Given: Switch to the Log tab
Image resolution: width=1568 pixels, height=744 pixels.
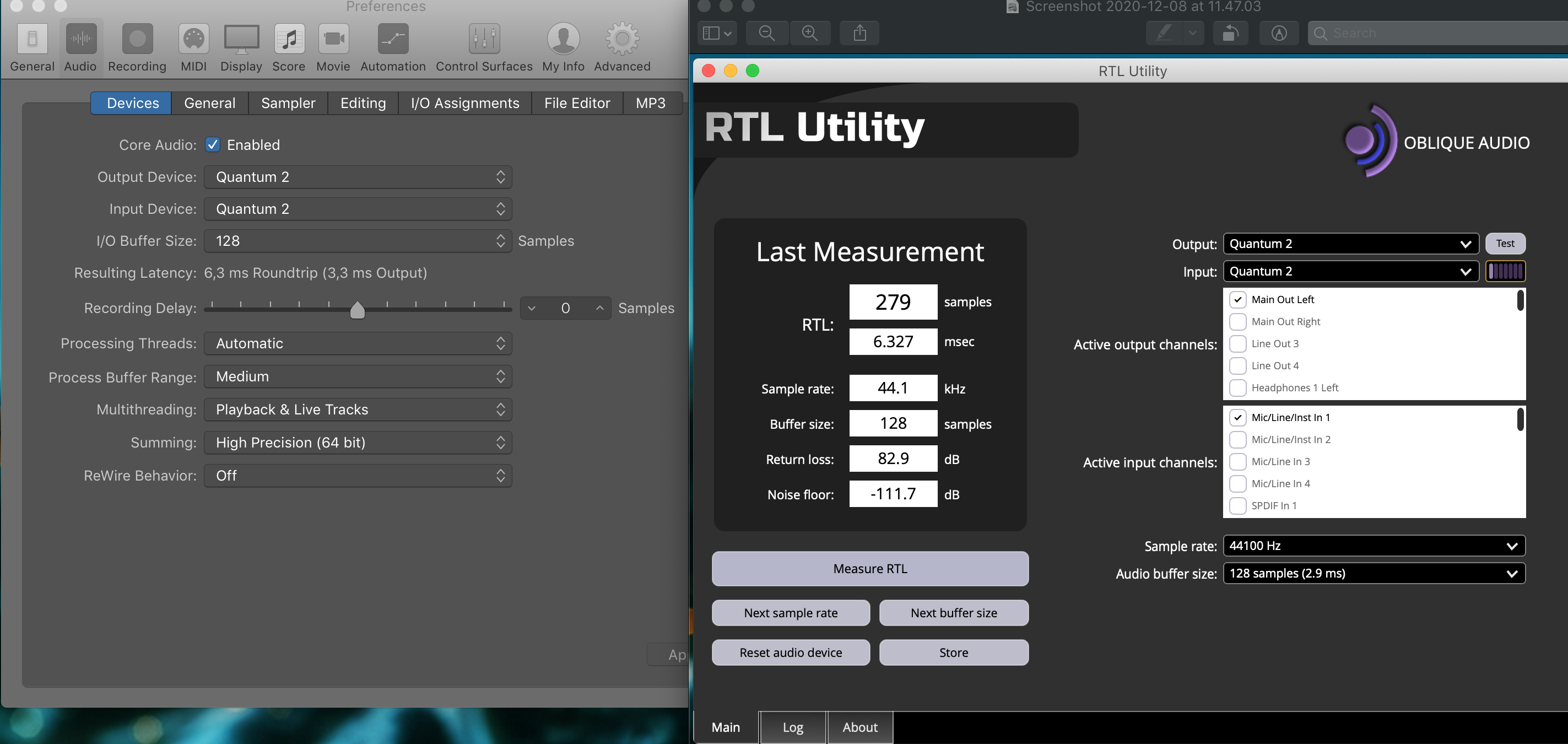Looking at the screenshot, I should click(x=792, y=727).
